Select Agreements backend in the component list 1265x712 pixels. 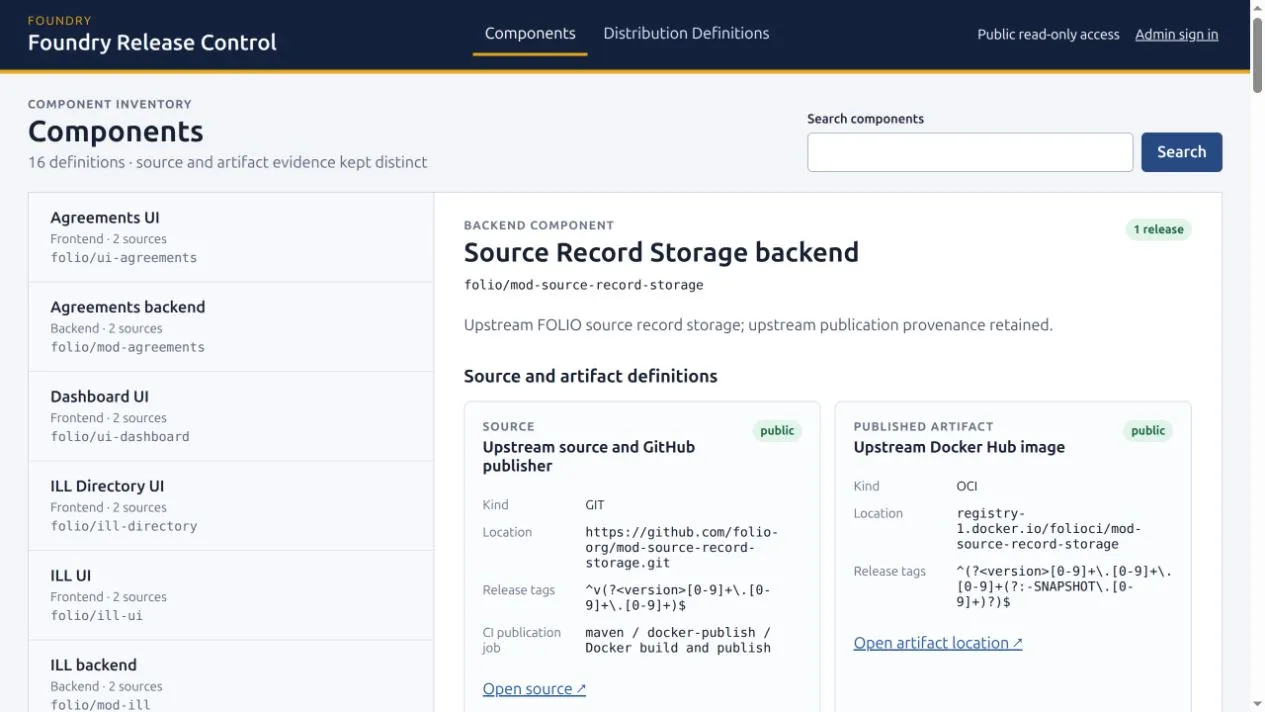tap(231, 327)
